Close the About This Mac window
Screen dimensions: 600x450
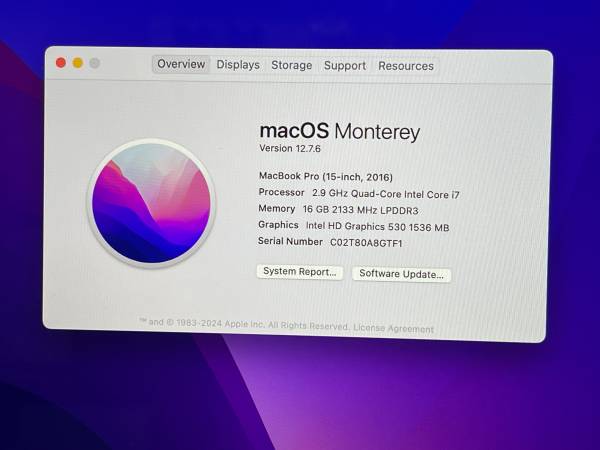pyautogui.click(x=61, y=63)
